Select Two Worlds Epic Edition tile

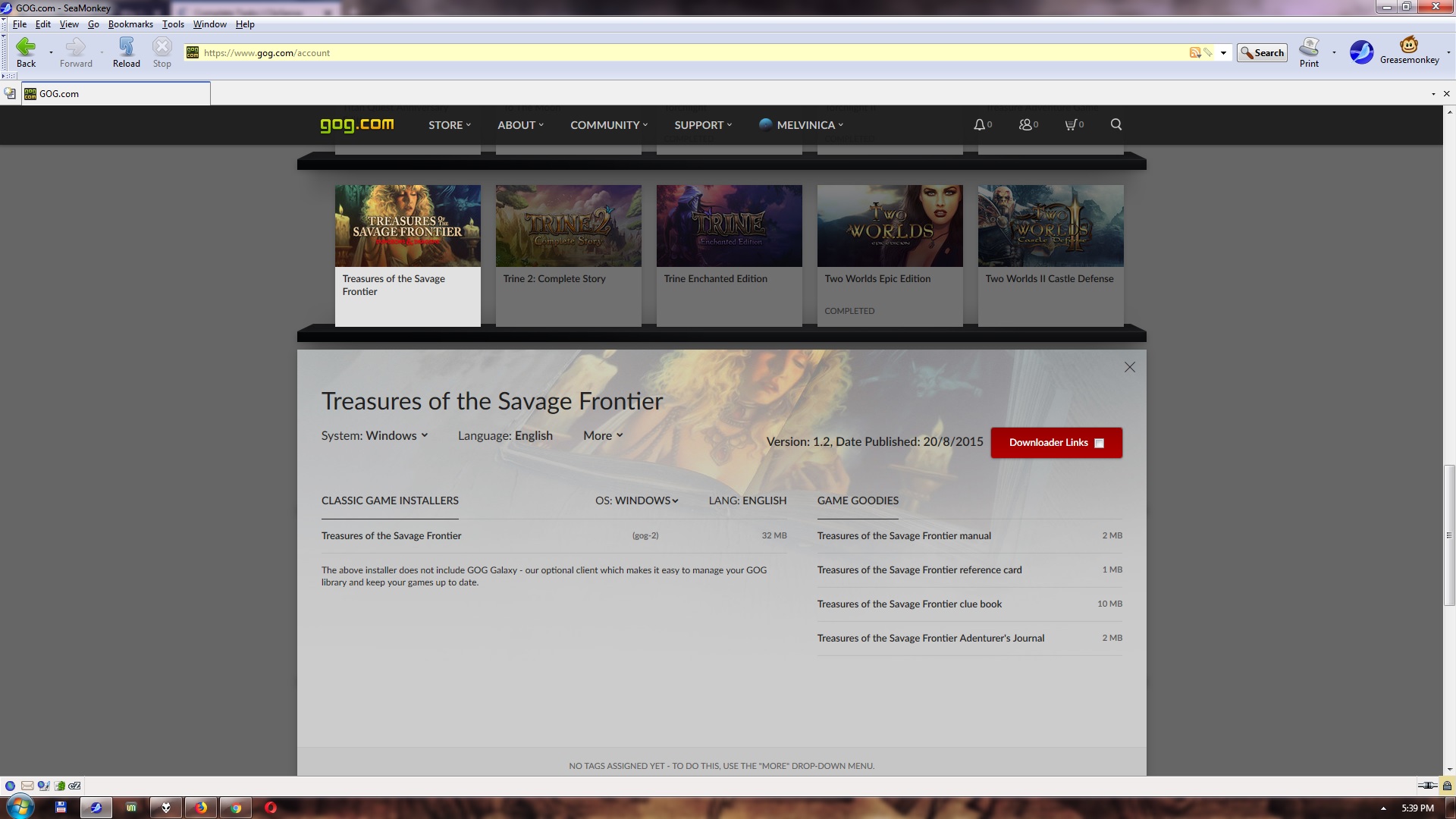[x=890, y=256]
